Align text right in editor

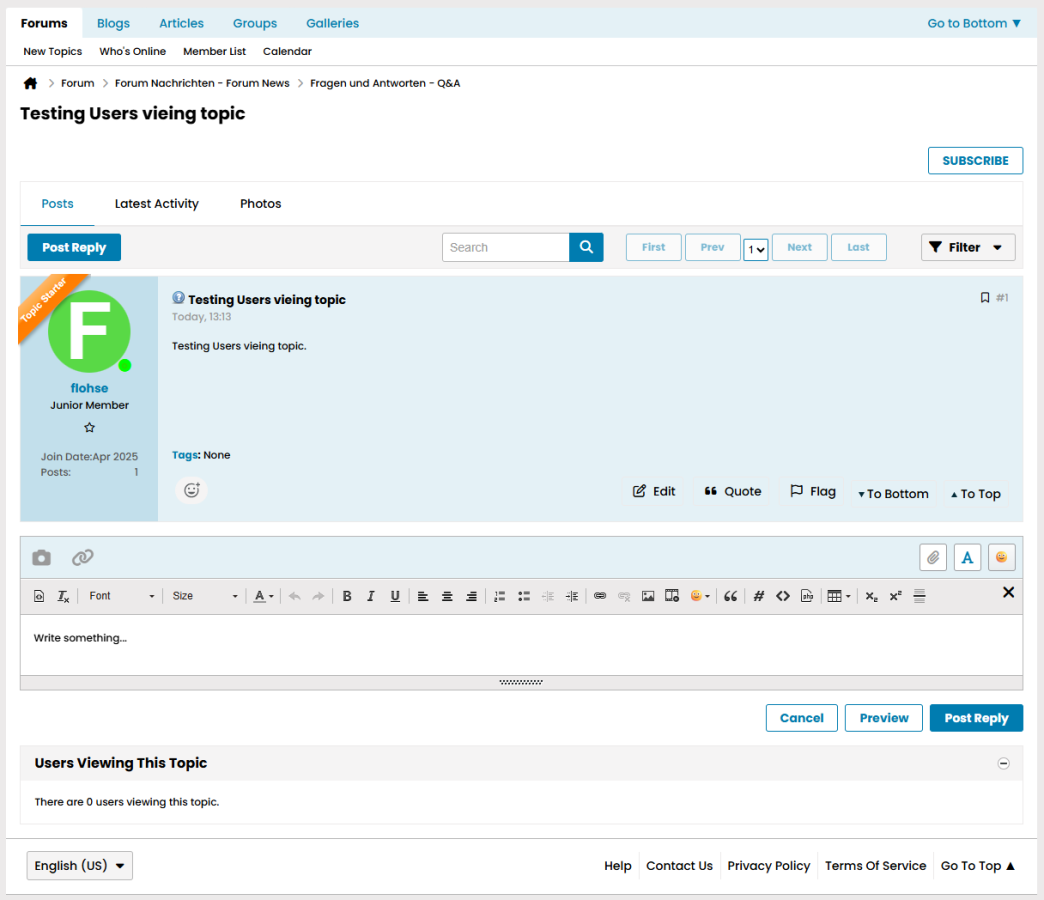(471, 596)
